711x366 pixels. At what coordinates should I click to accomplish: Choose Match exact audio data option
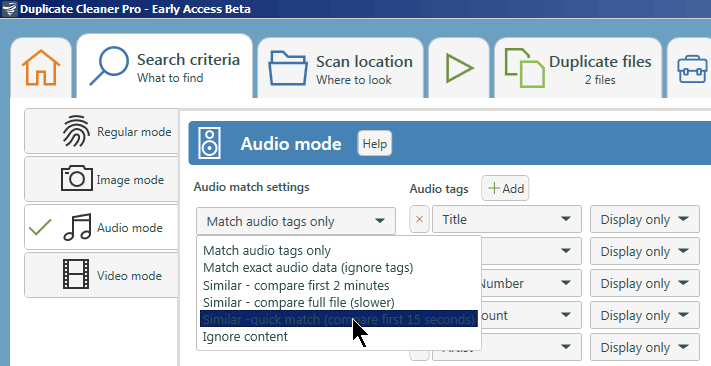tap(308, 268)
